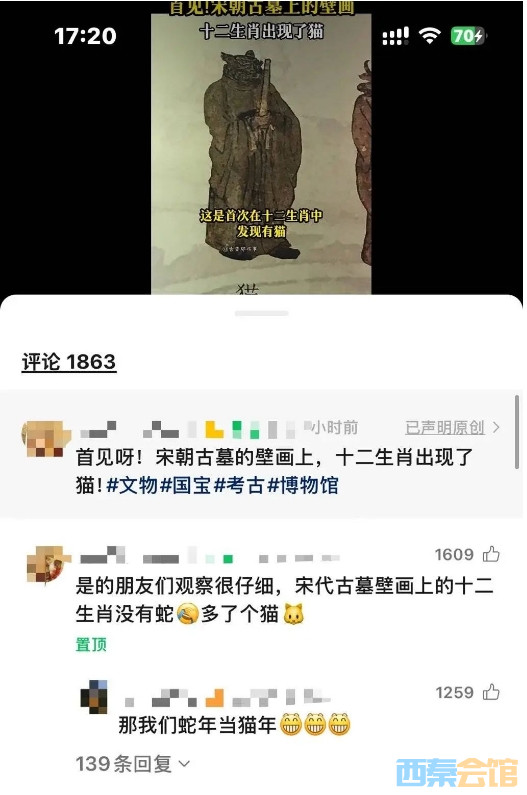Select the 评论 1863 tab

(x=69, y=362)
